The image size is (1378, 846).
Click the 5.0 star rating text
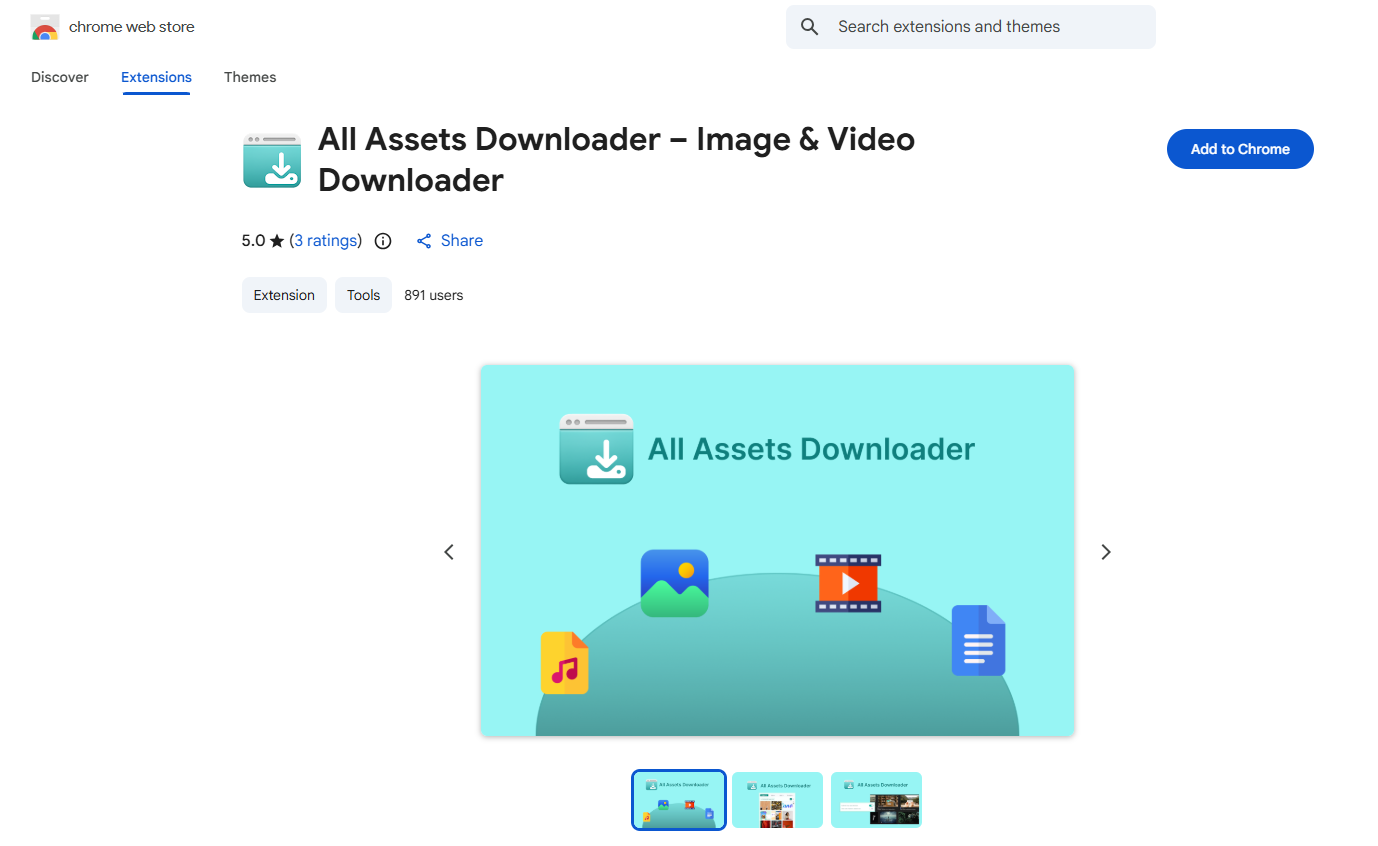point(263,241)
